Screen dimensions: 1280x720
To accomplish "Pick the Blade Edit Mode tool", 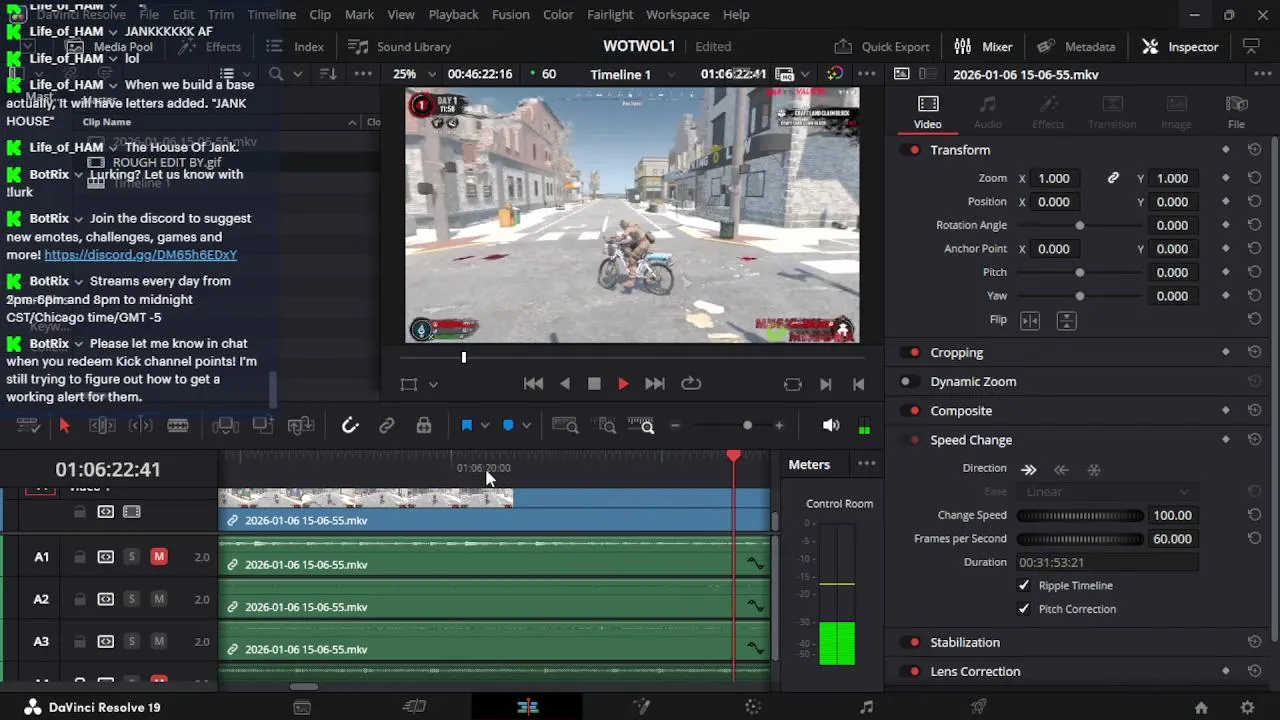I will (178, 426).
